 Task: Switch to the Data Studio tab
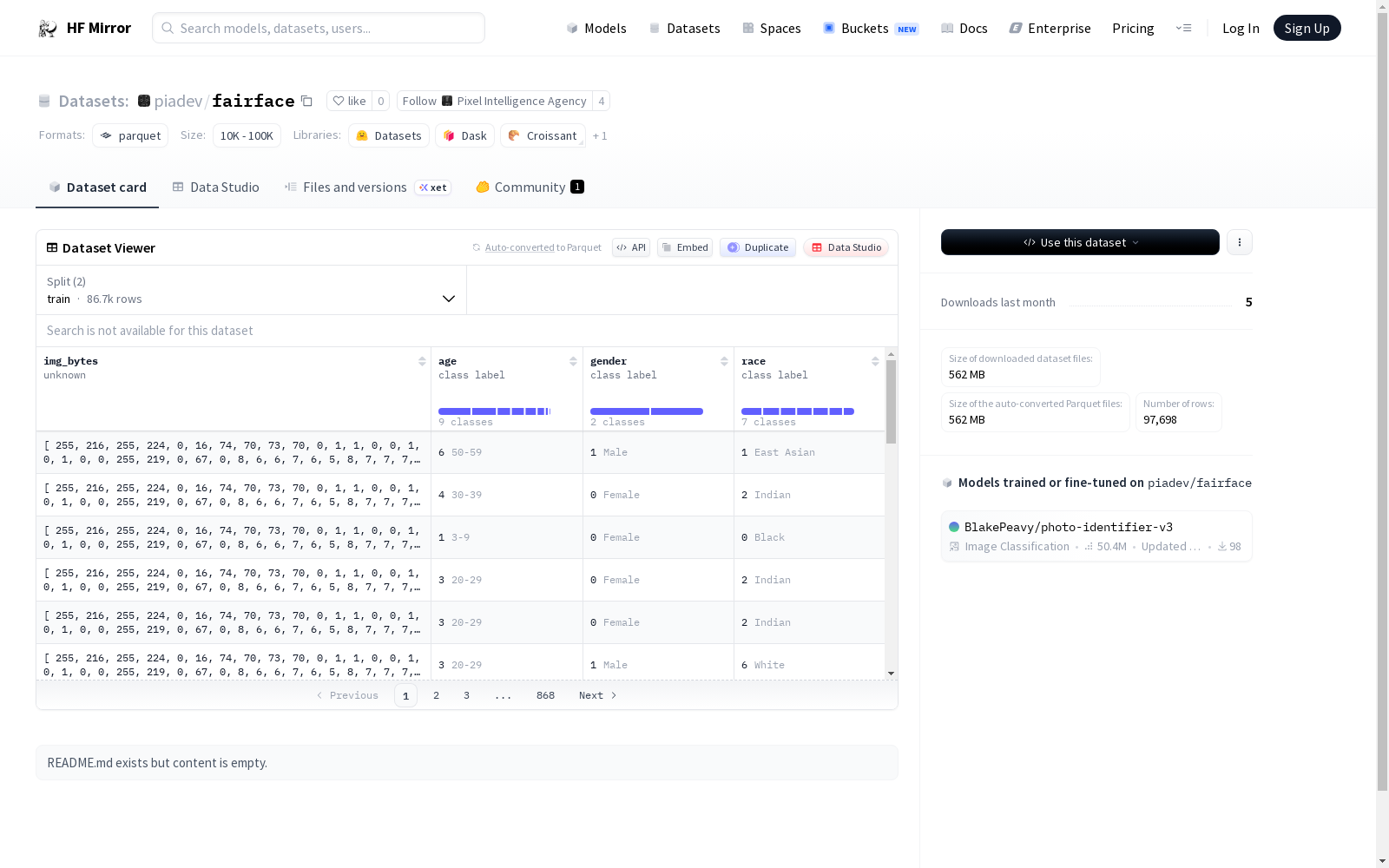pos(216,187)
